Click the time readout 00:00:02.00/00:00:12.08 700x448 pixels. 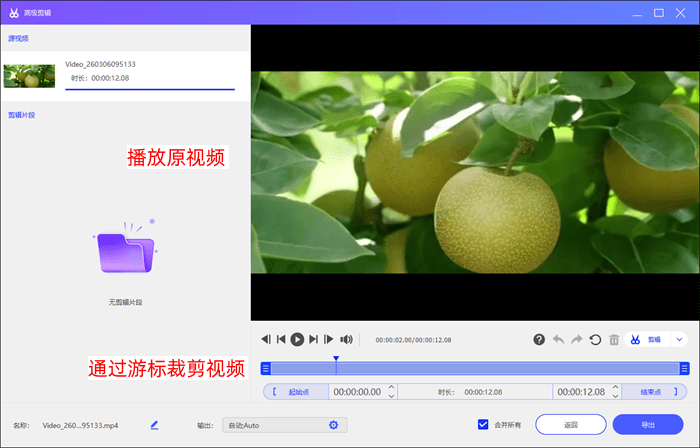(x=413, y=340)
